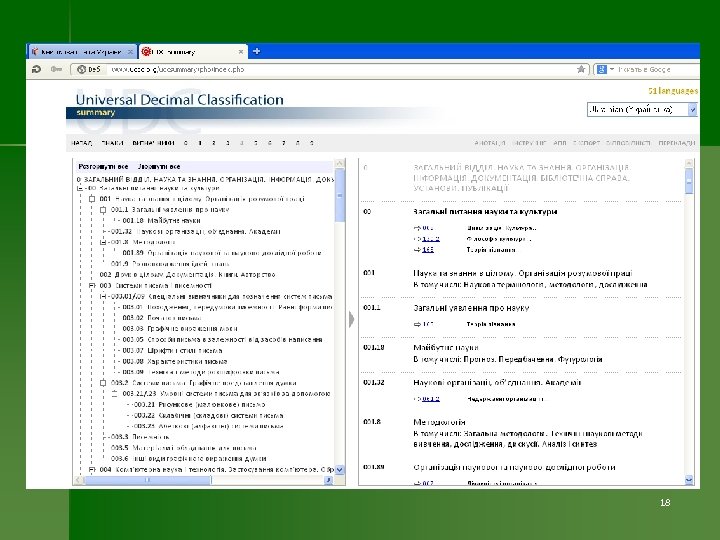Open the ПЕРЕКЛАДИ menu item
Image resolution: width=720 pixels, height=540 pixels.
(x=676, y=143)
